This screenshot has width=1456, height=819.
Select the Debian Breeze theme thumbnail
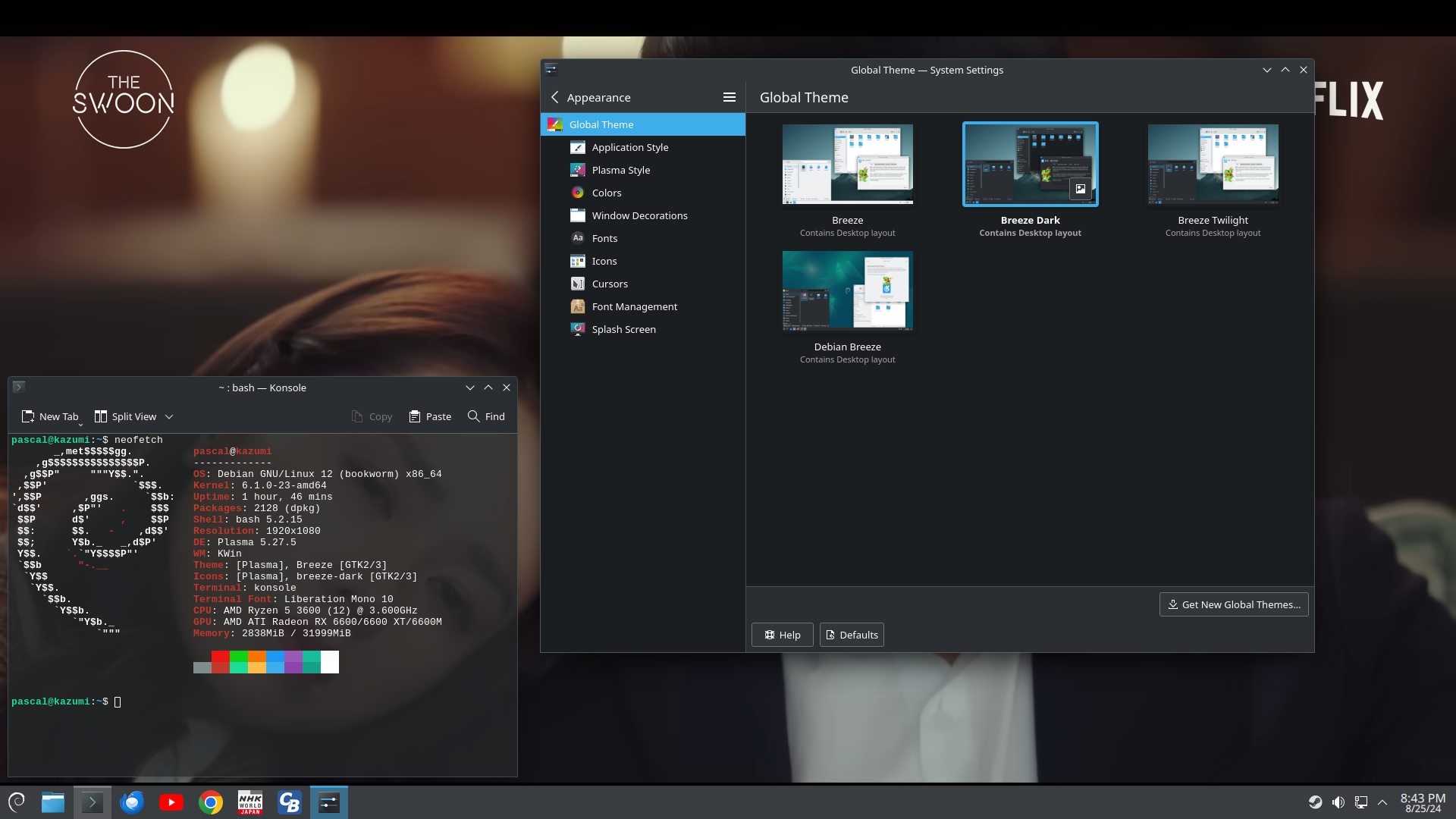(x=847, y=290)
